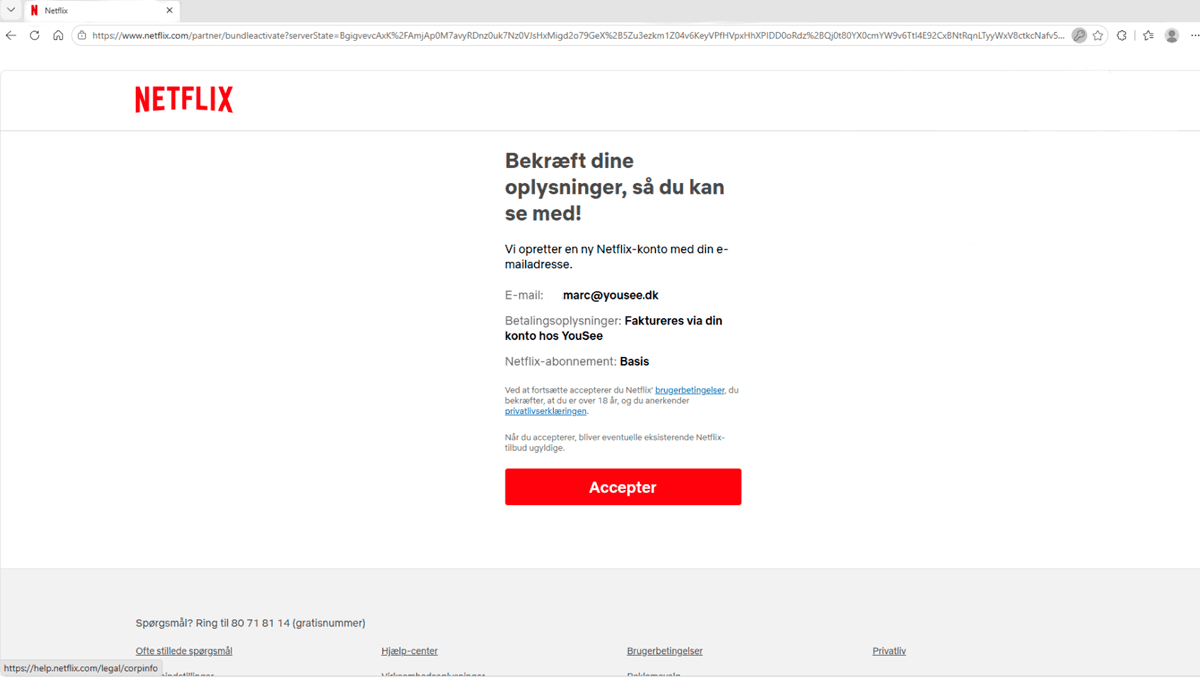Add page to favorites with the star icon
1200x678 pixels.
(x=1098, y=35)
